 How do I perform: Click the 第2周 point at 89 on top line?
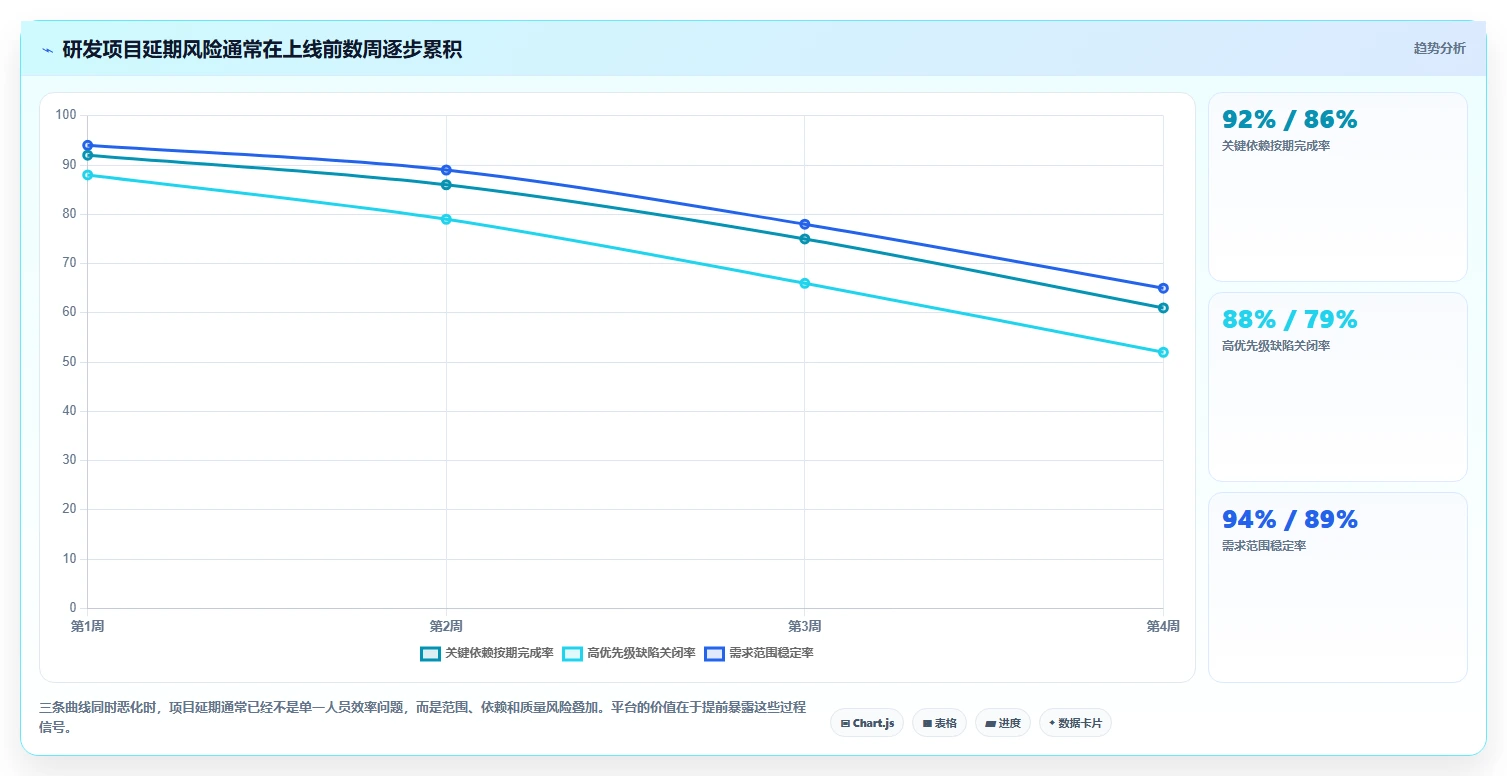point(446,170)
